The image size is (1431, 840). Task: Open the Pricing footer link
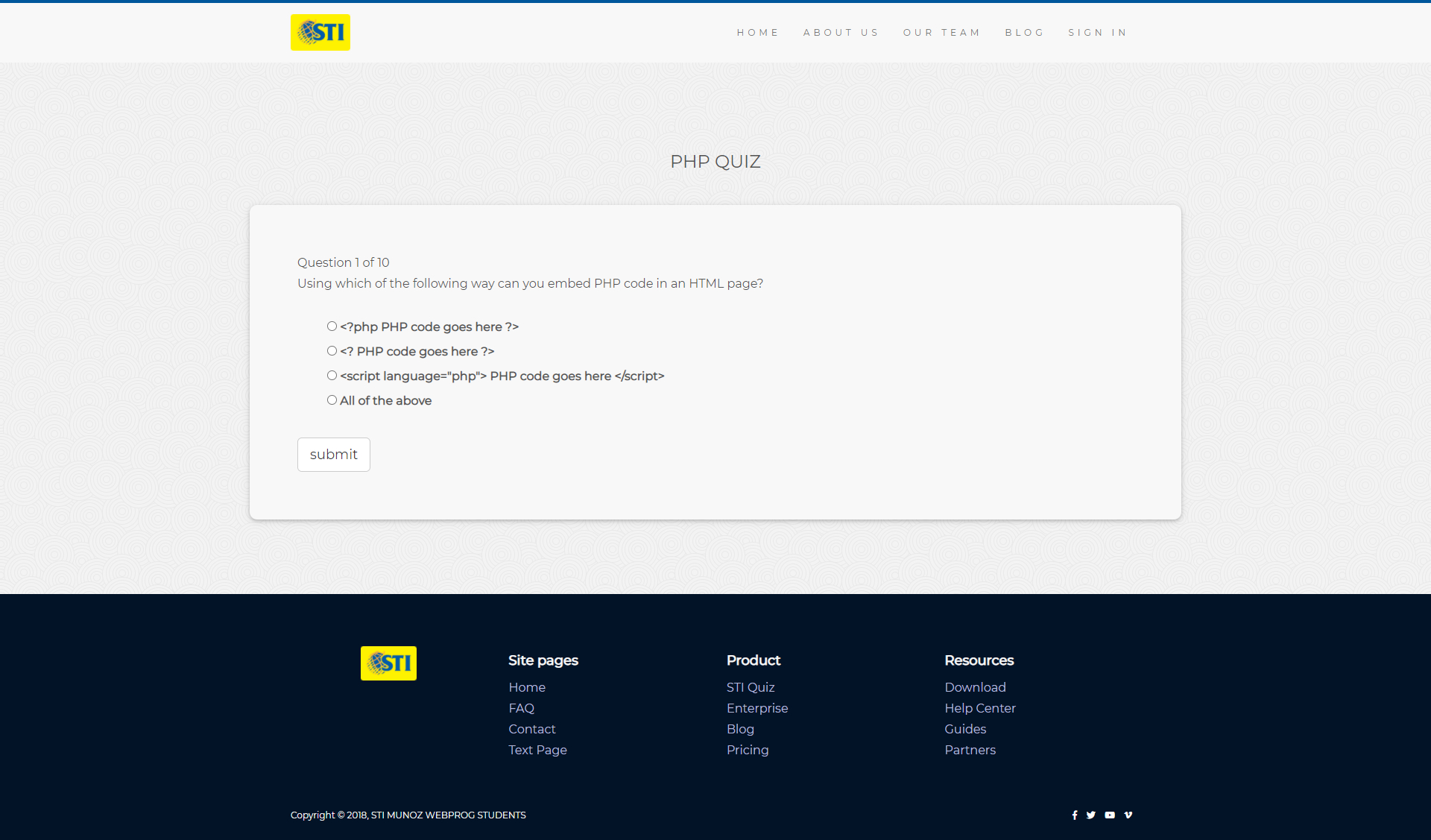pyautogui.click(x=748, y=750)
